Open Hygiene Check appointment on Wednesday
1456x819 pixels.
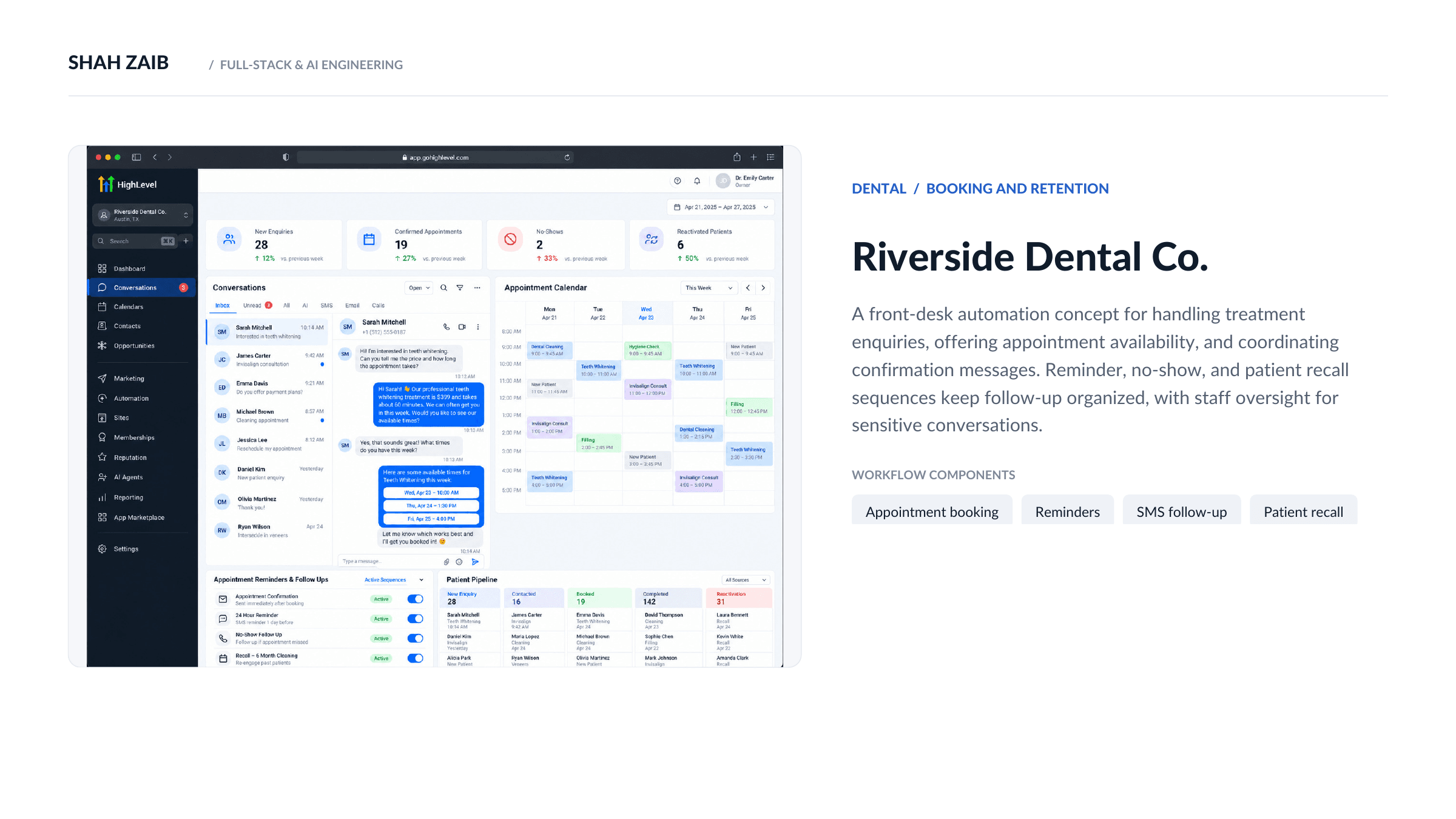647,350
